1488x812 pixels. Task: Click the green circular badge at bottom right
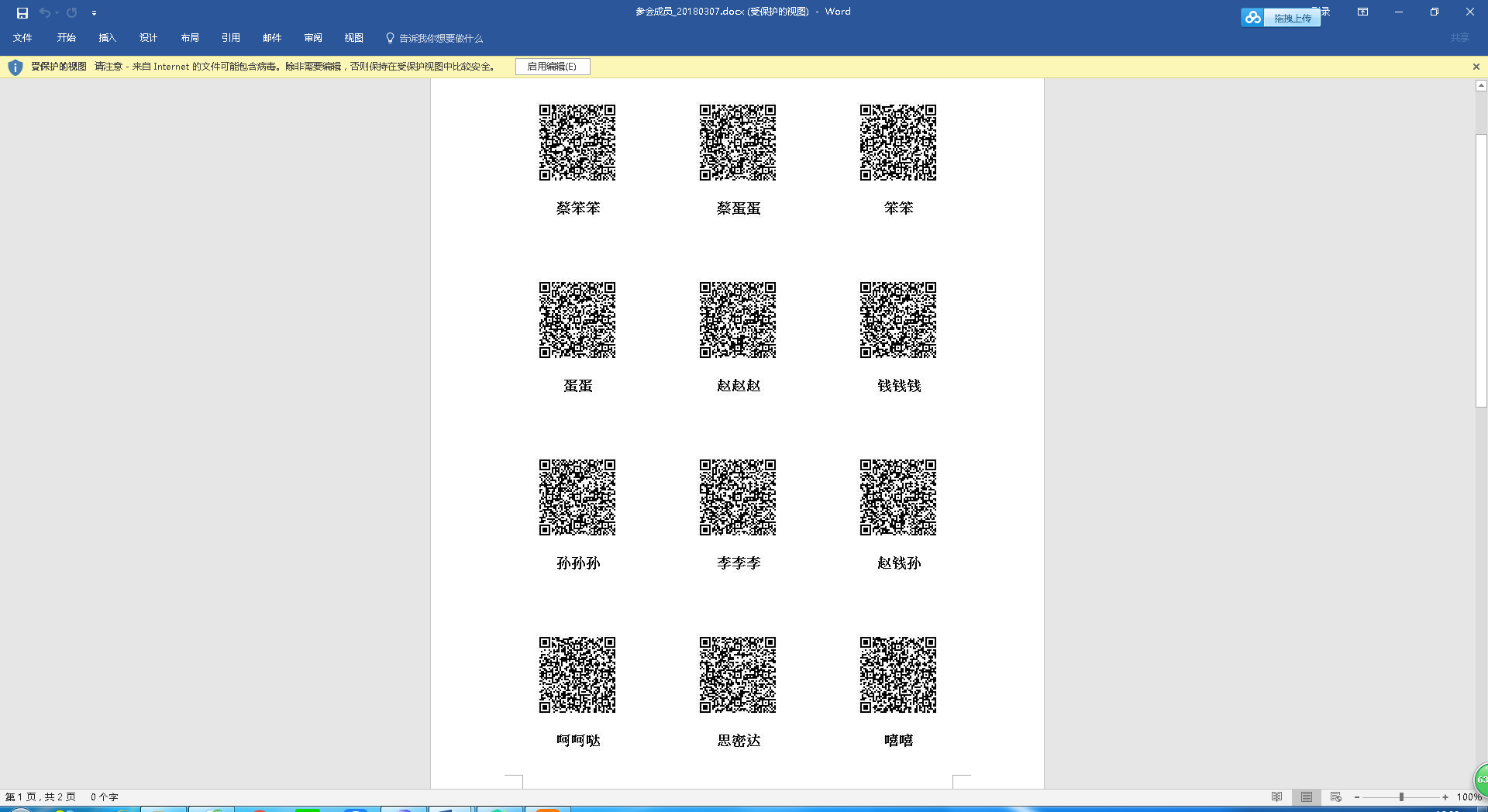[1480, 779]
